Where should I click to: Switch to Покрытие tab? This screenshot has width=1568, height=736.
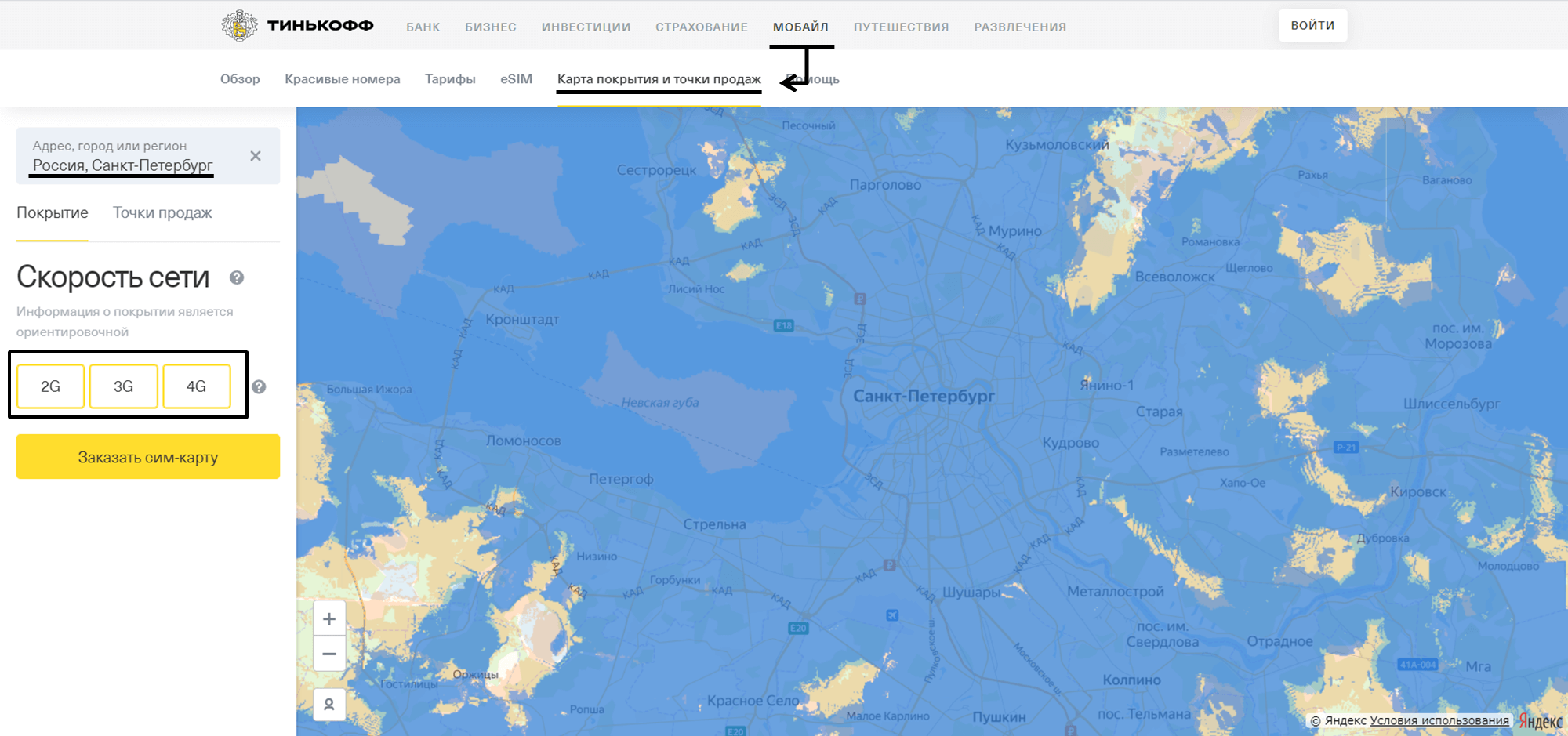pos(53,213)
